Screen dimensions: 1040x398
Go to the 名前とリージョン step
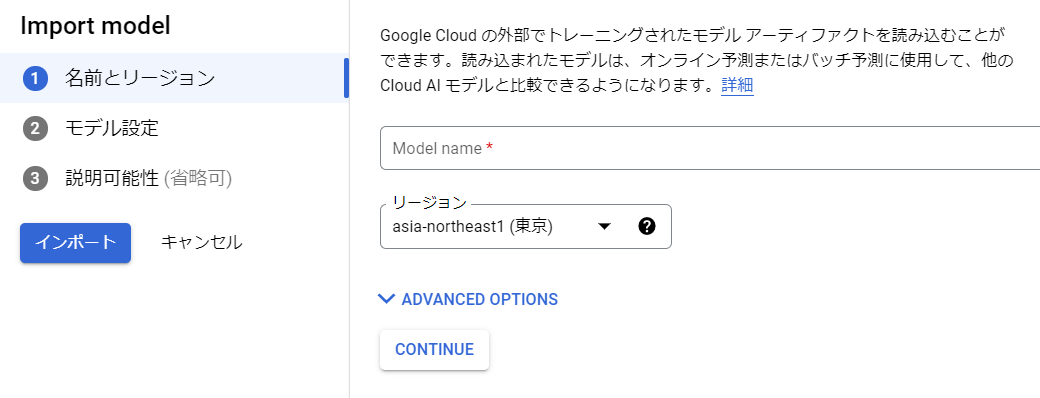coord(174,78)
